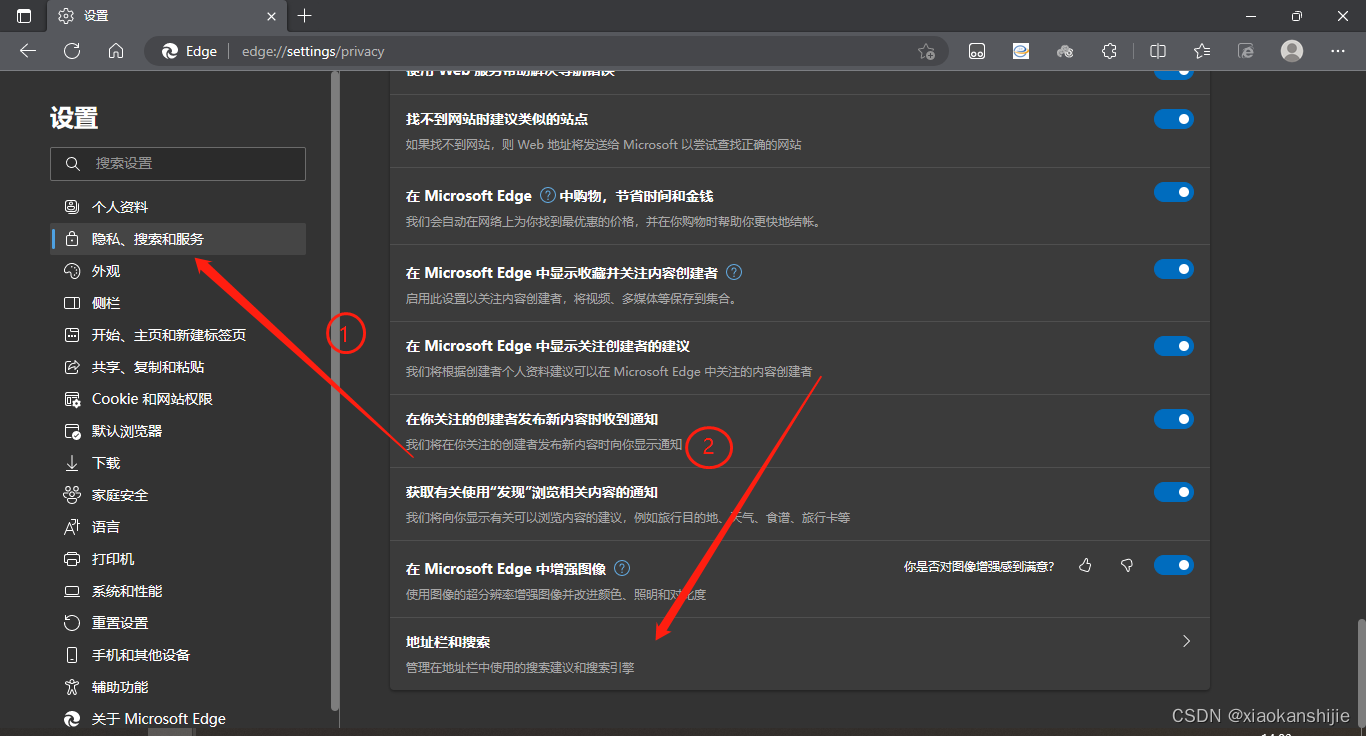1366x736 pixels.
Task: Open 辅助功能 settings section
Action: [178, 687]
